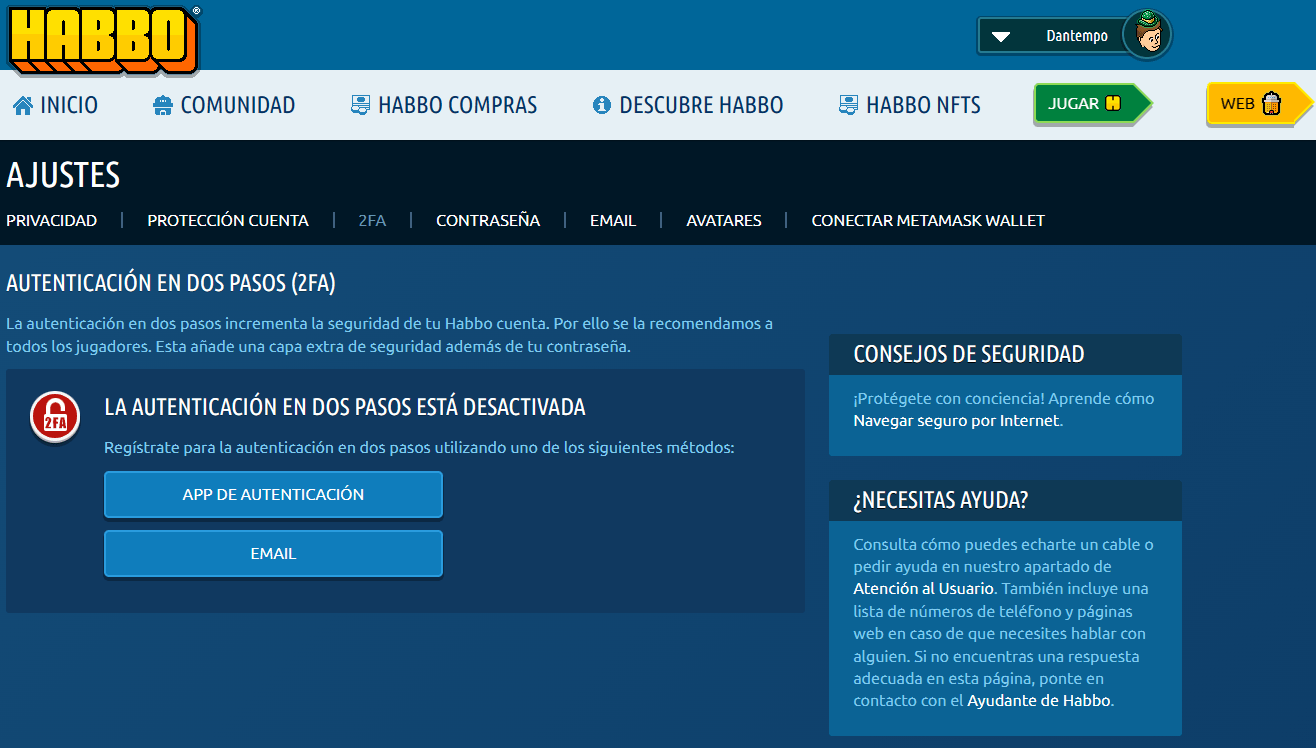The image size is (1316, 748).
Task: Open the Avatares tab
Action: click(723, 220)
